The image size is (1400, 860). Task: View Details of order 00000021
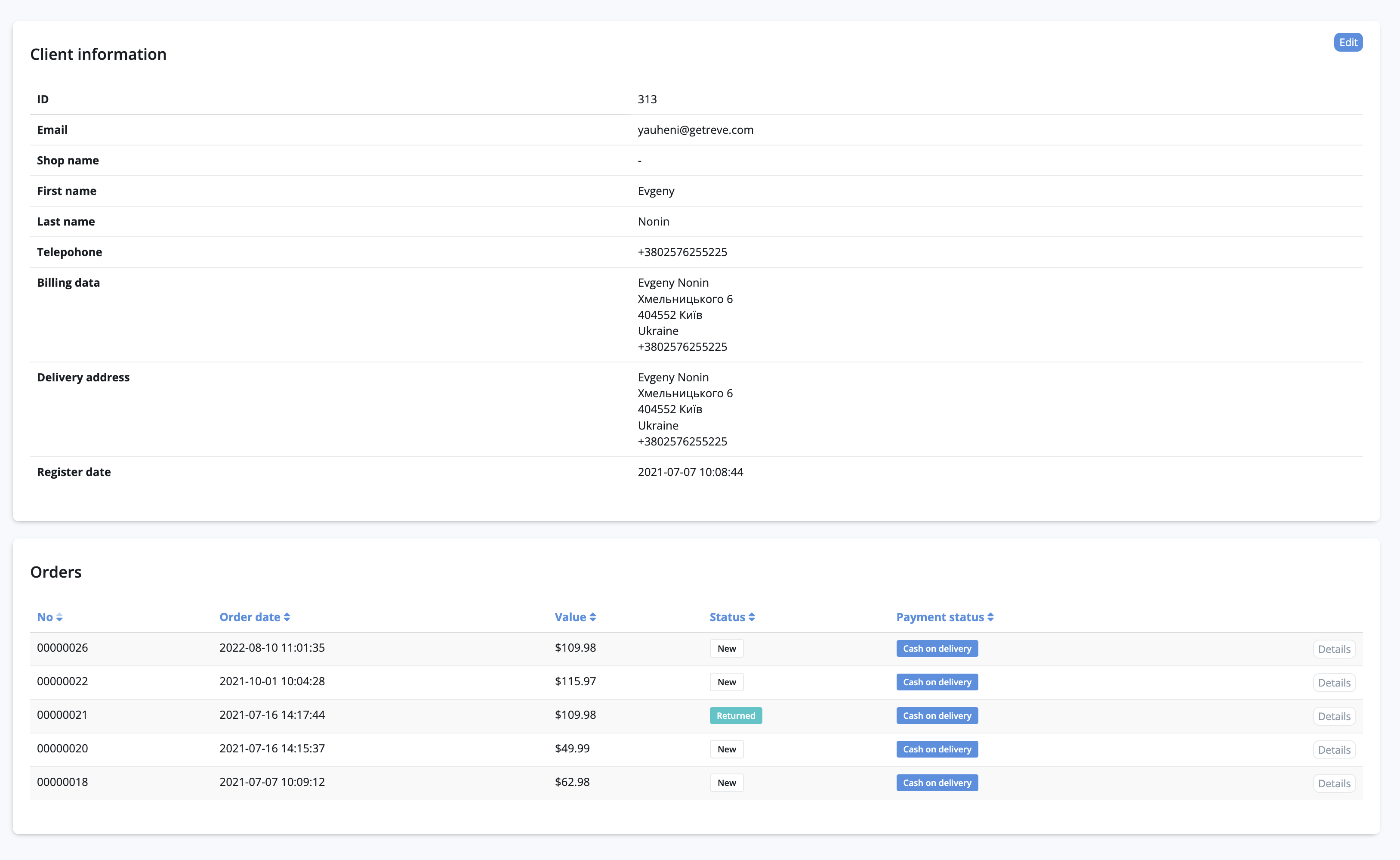click(1333, 716)
